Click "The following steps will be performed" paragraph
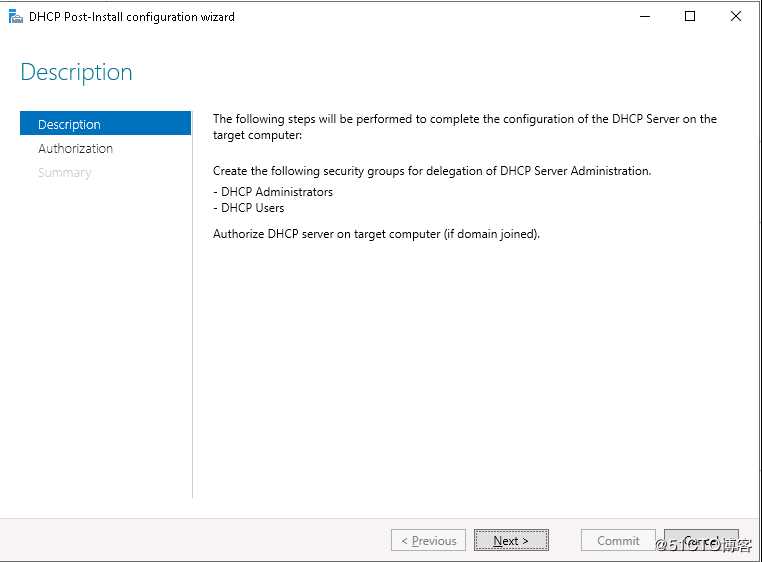762x562 pixels. click(465, 127)
